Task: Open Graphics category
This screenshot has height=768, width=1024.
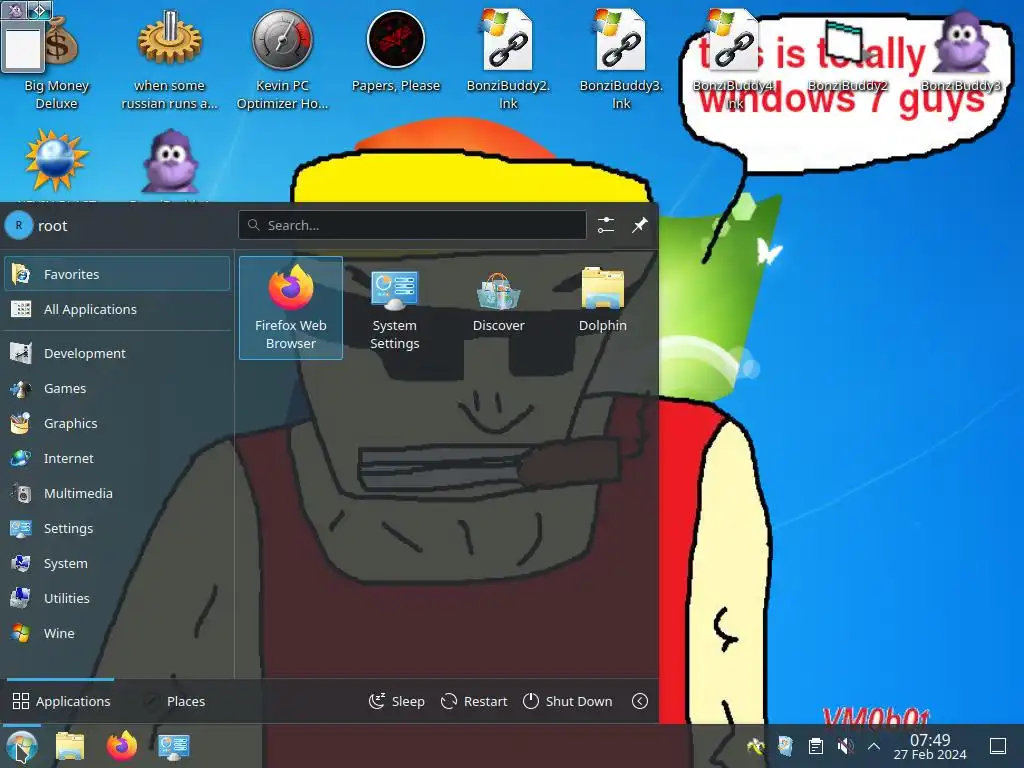Action: tap(117, 423)
